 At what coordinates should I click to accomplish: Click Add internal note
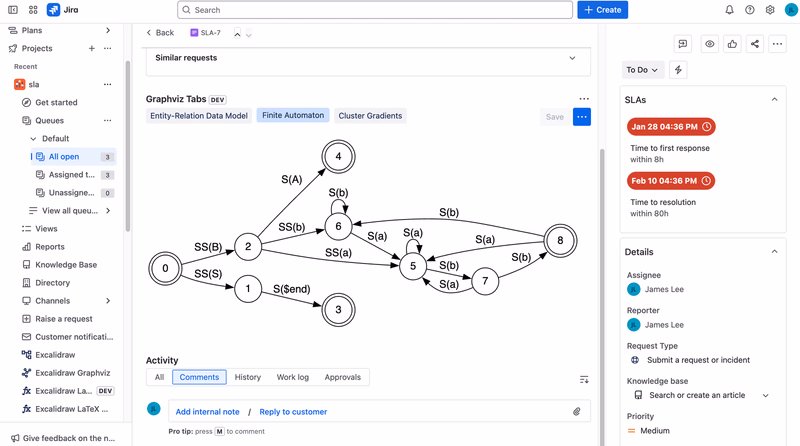click(207, 412)
